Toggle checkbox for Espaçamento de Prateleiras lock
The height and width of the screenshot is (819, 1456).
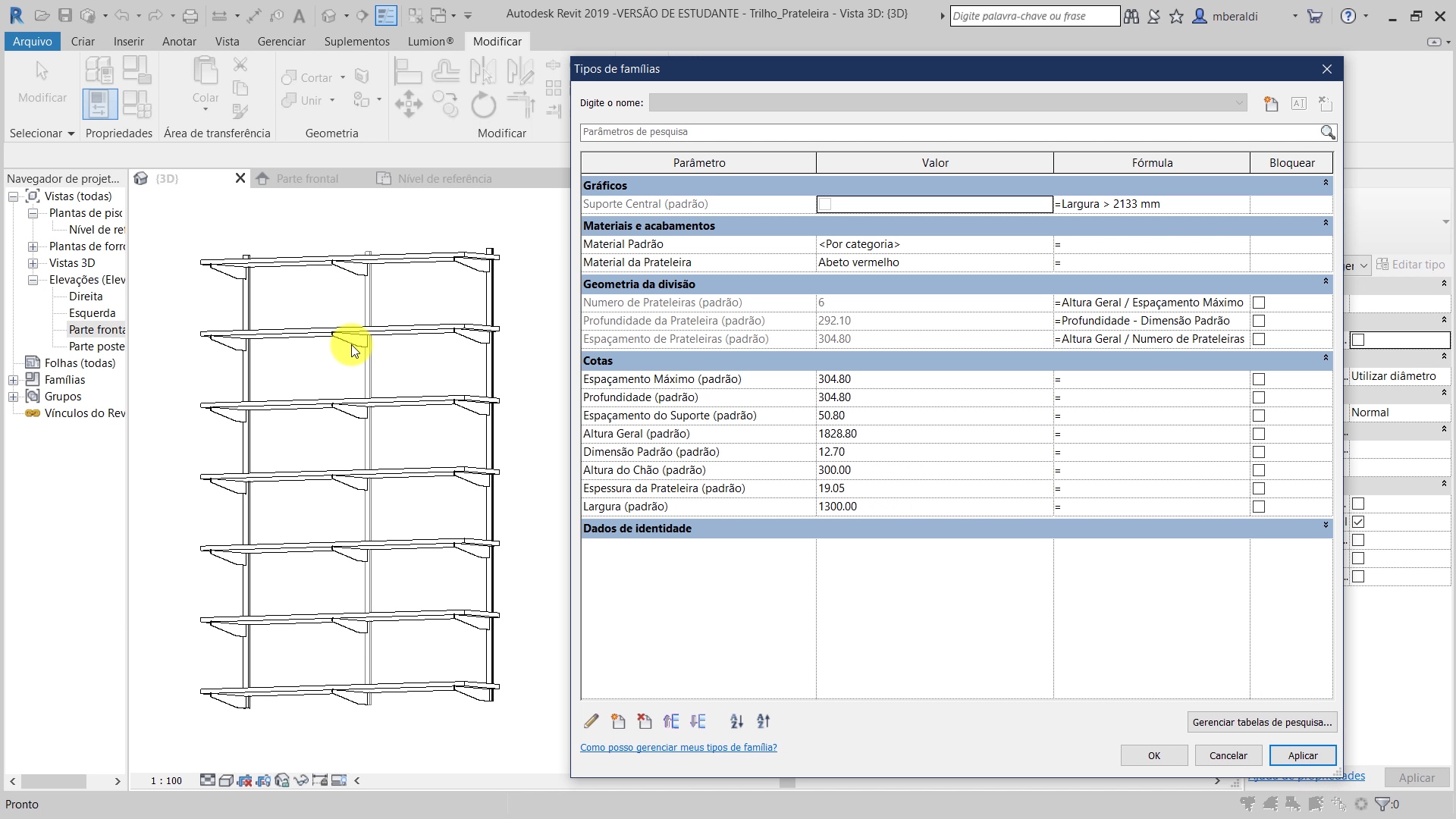(x=1259, y=338)
